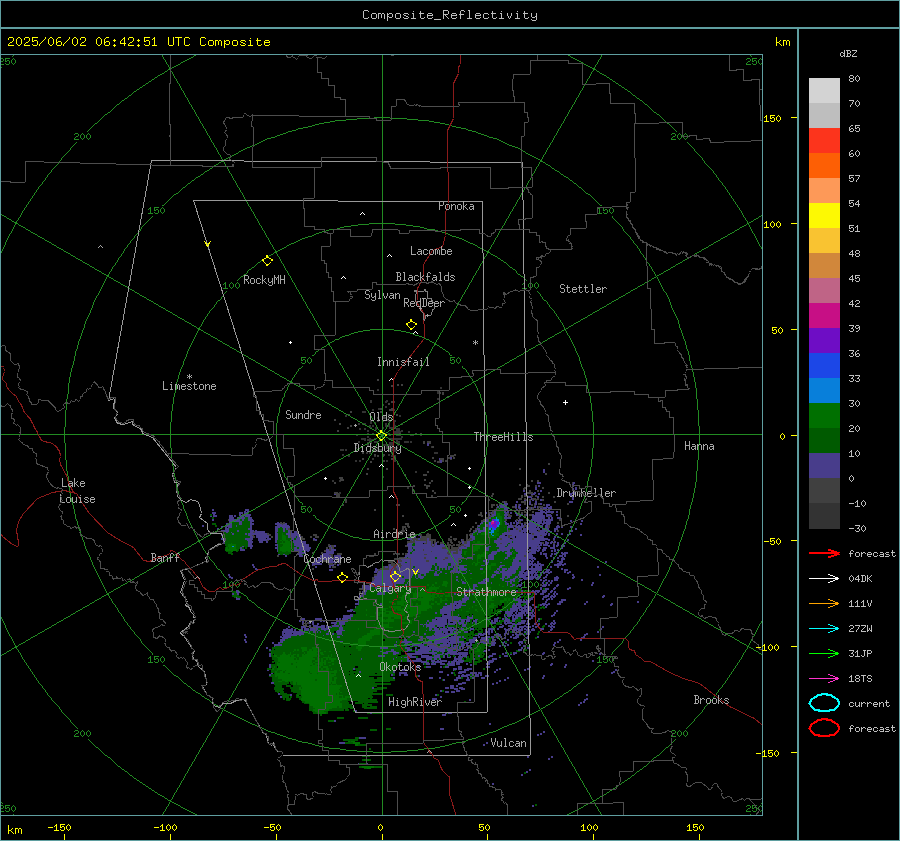900x841 pixels.
Task: Click the Airdrie label
Action: point(394,534)
